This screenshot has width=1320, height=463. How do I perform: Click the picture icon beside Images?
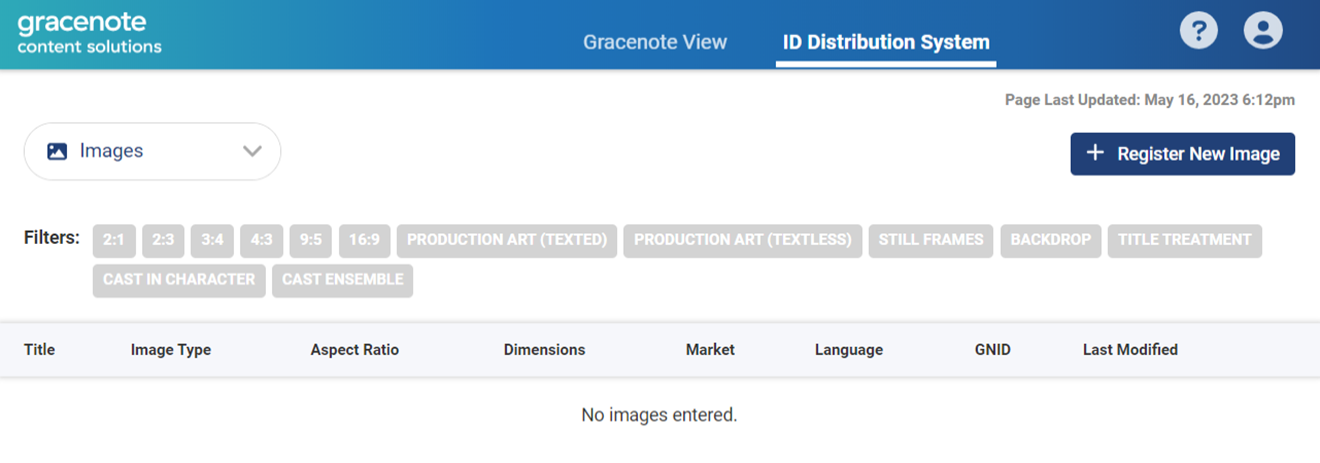57,151
